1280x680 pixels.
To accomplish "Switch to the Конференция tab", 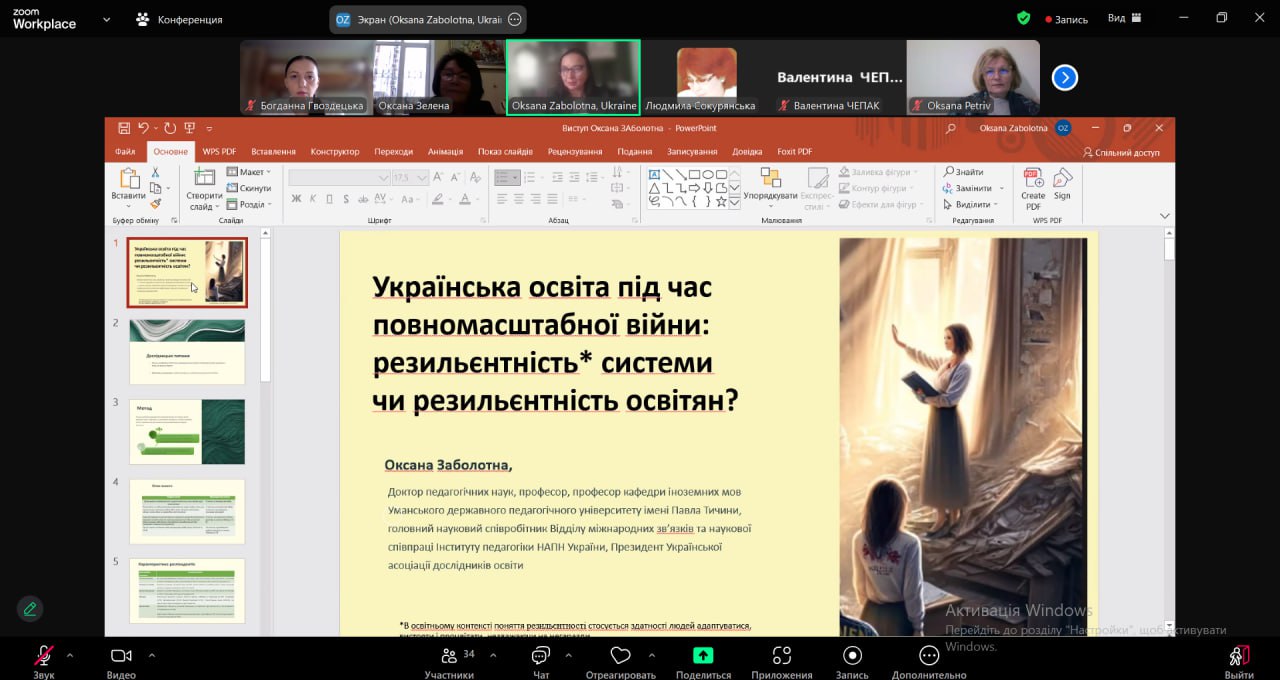I will click(x=180, y=19).
